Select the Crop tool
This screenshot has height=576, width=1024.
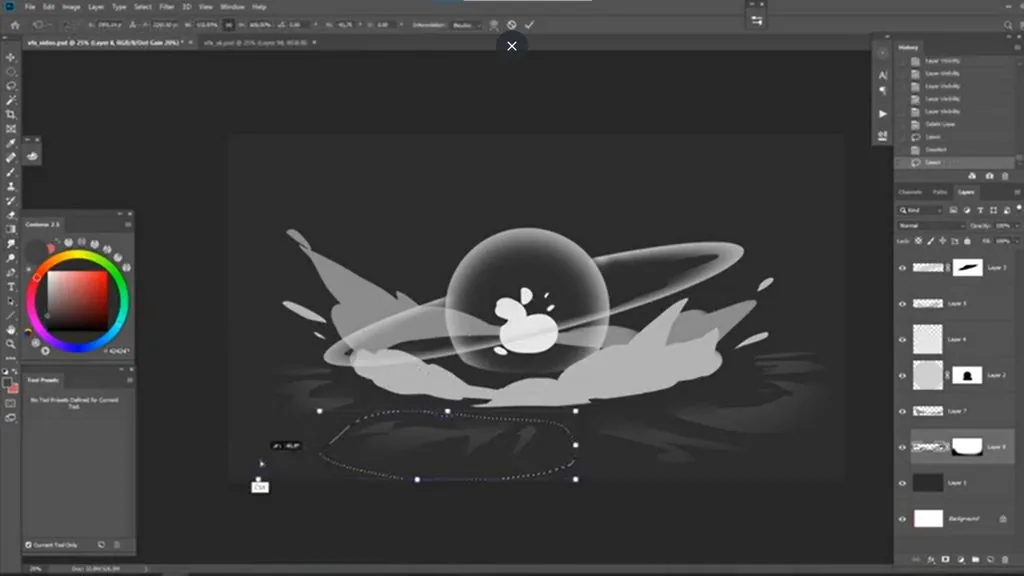pos(10,115)
